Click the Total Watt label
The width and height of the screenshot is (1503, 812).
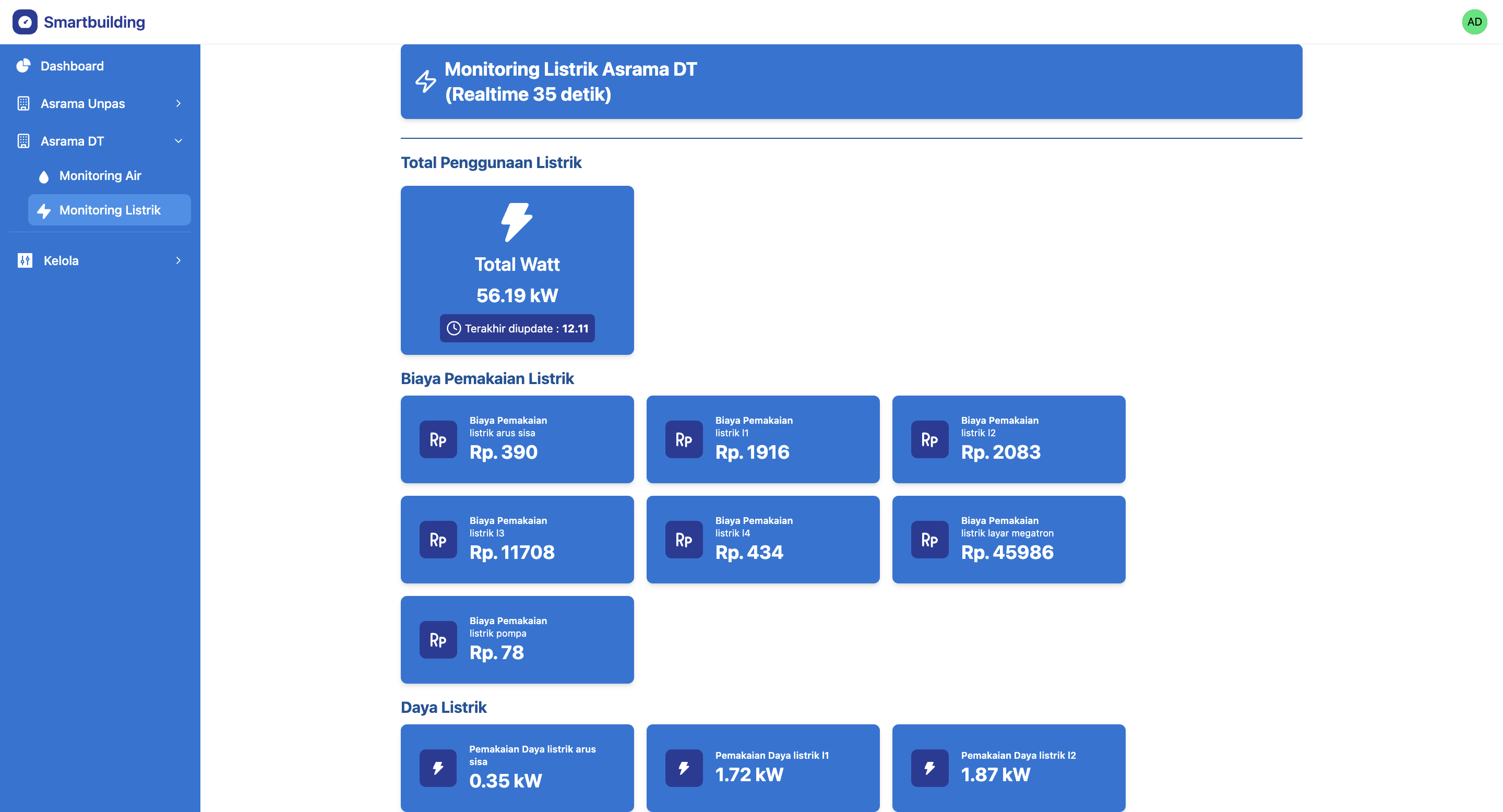click(517, 264)
